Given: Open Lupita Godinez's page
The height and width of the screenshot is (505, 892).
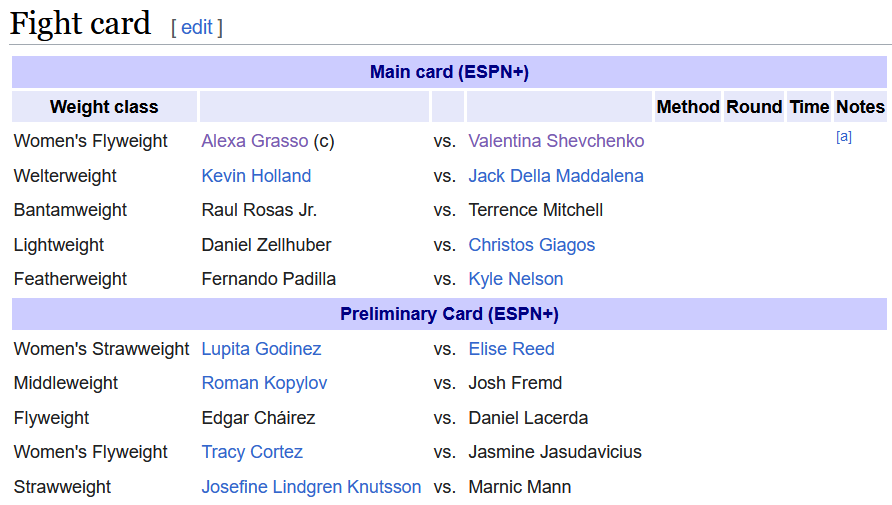Looking at the screenshot, I should 261,349.
